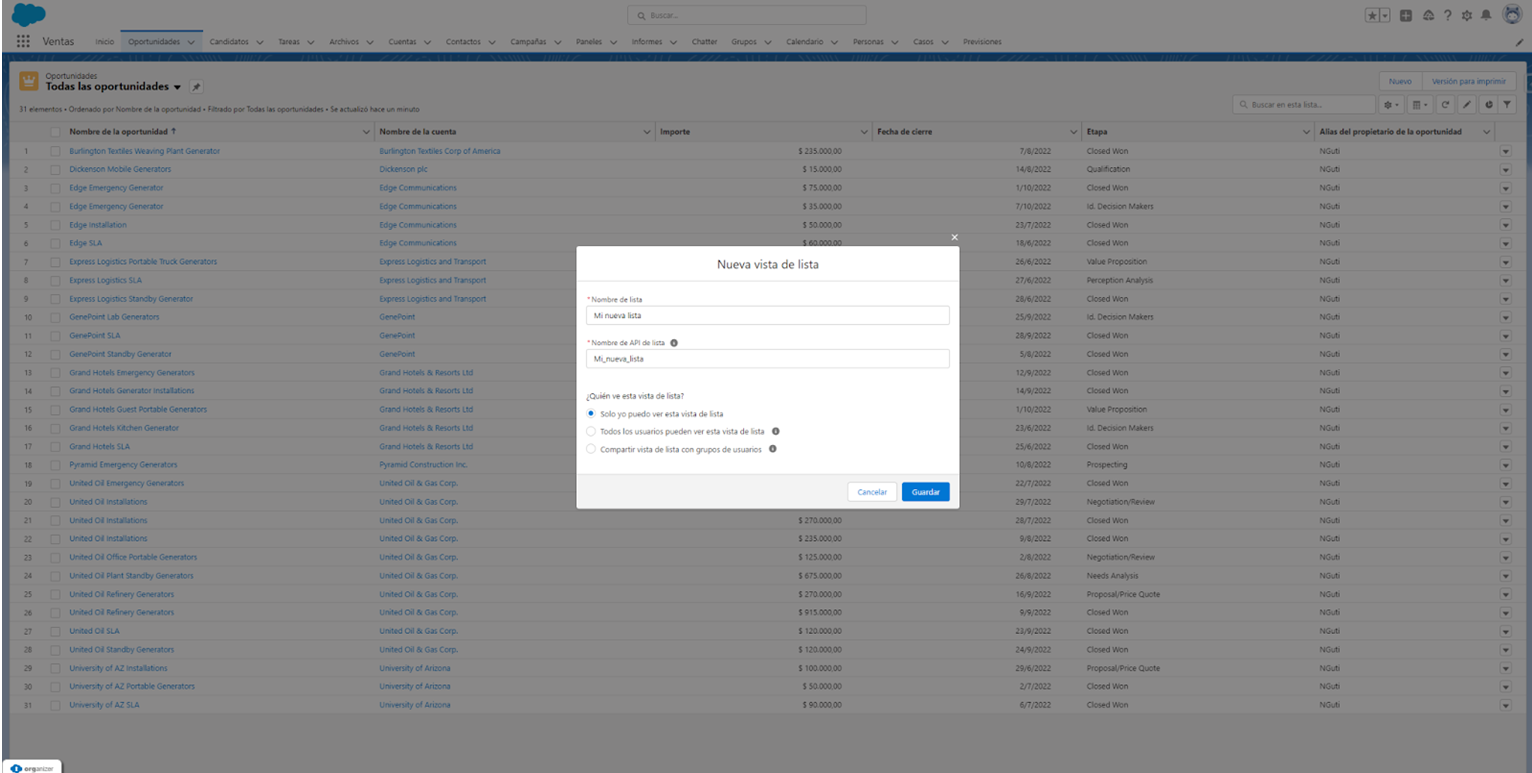The image size is (1532, 773).
Task: Open the GenePoint Lab Generators opportunity link
Action: (x=114, y=317)
